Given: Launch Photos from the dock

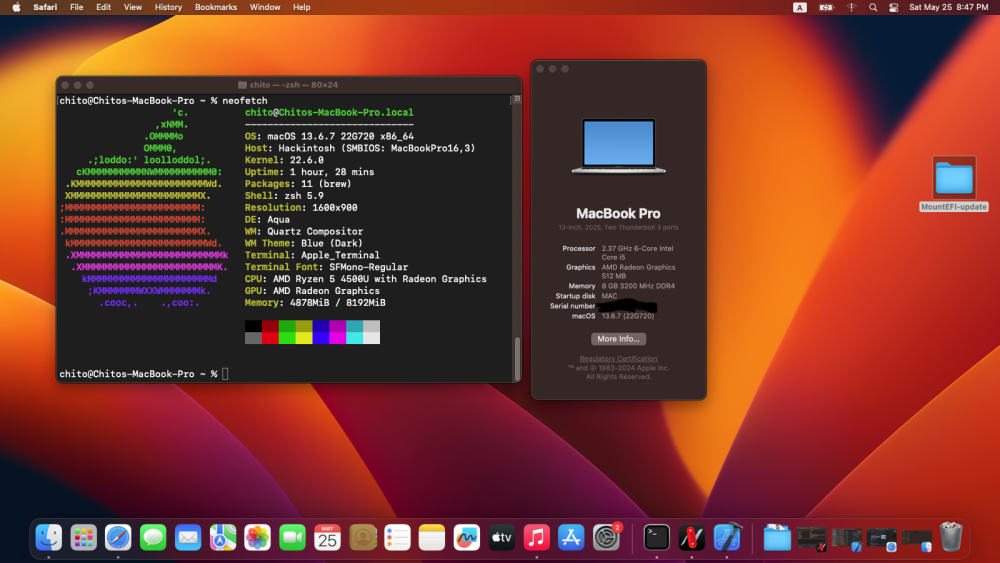Looking at the screenshot, I should pyautogui.click(x=258, y=537).
